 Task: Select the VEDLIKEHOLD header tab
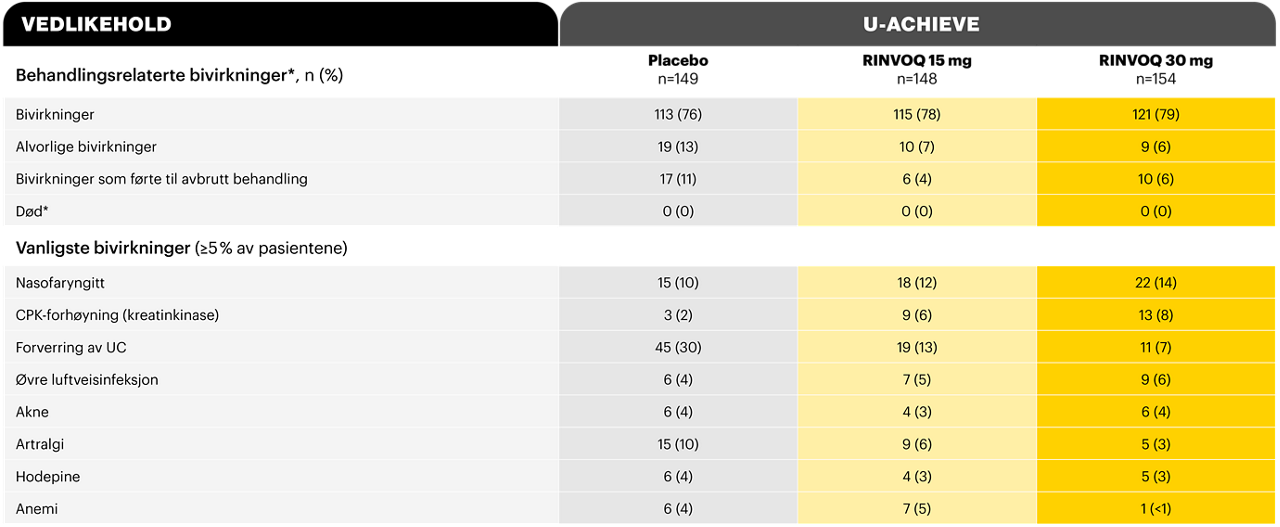click(x=279, y=24)
